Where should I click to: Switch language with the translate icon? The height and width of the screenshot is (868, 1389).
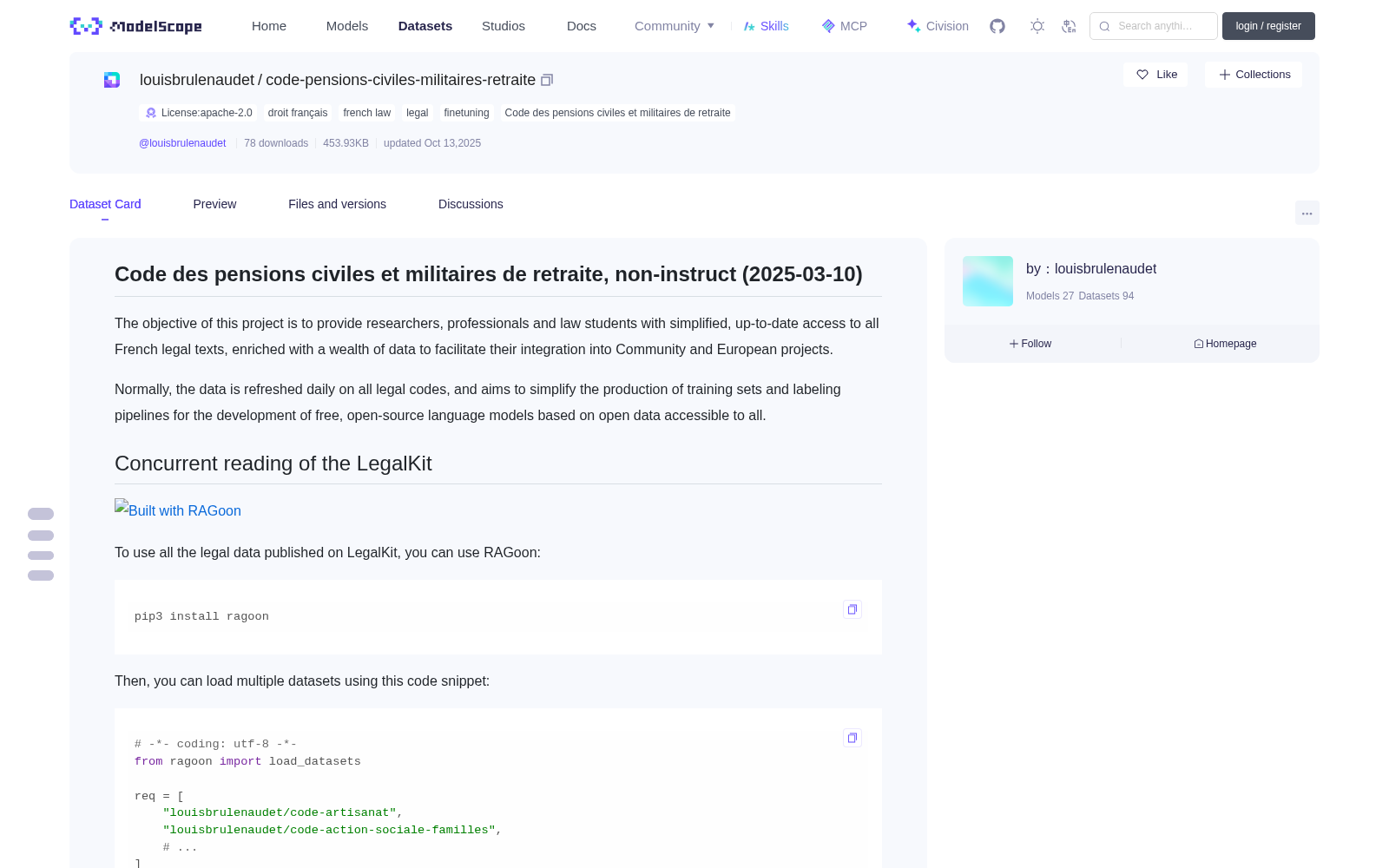pyautogui.click(x=1069, y=26)
